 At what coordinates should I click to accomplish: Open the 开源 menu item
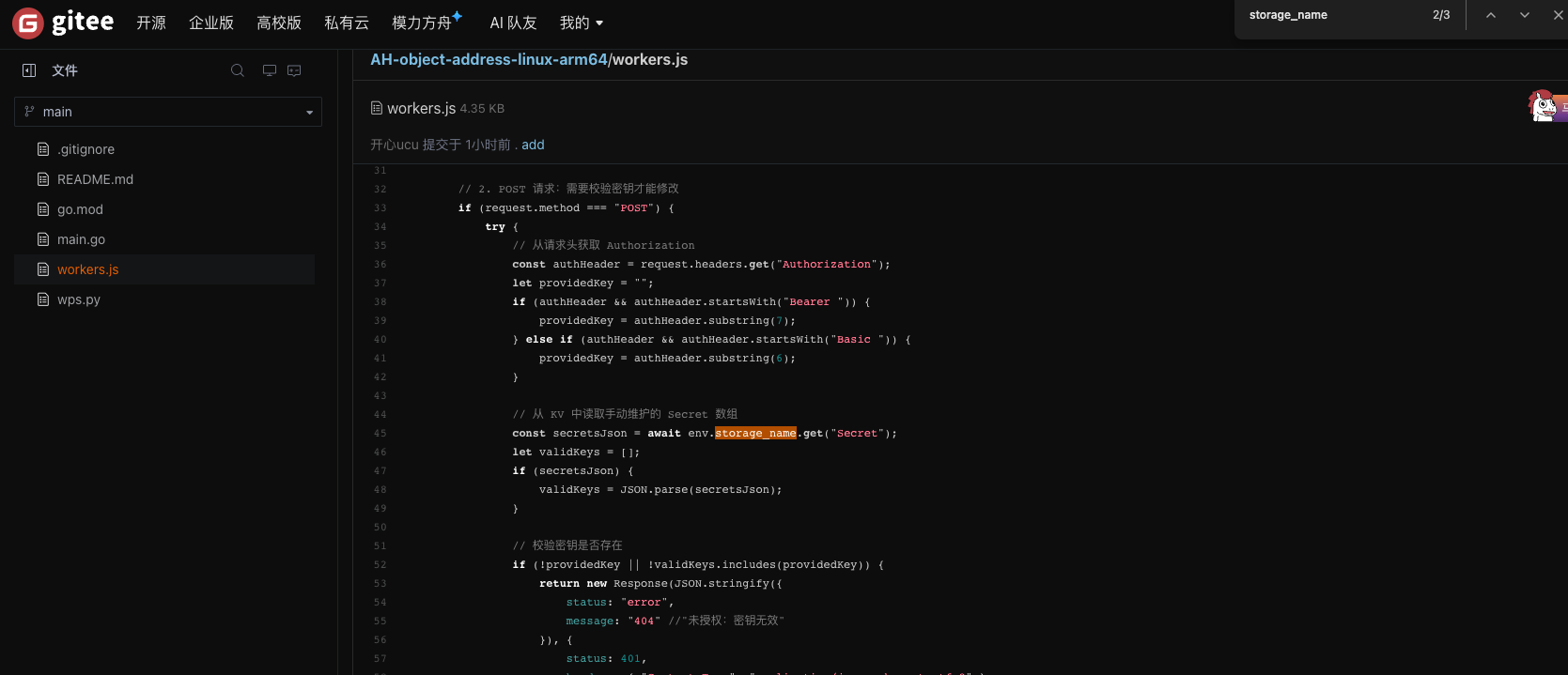point(151,23)
